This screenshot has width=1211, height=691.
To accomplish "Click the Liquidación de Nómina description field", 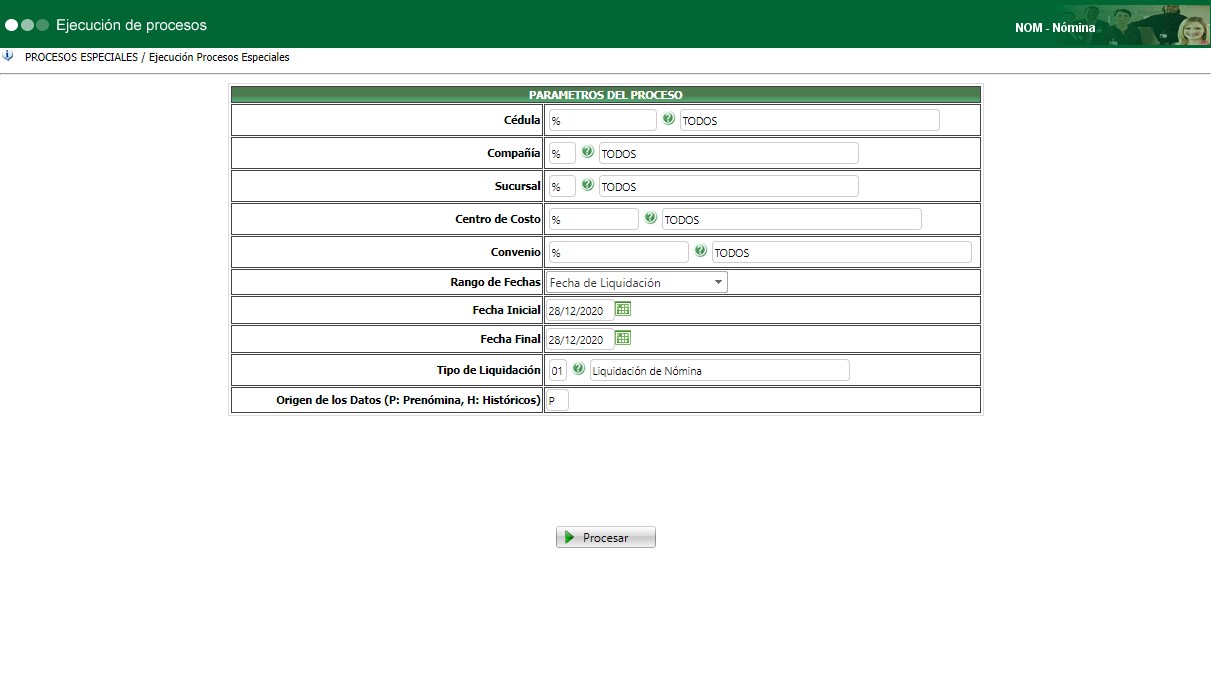I will 720,370.
